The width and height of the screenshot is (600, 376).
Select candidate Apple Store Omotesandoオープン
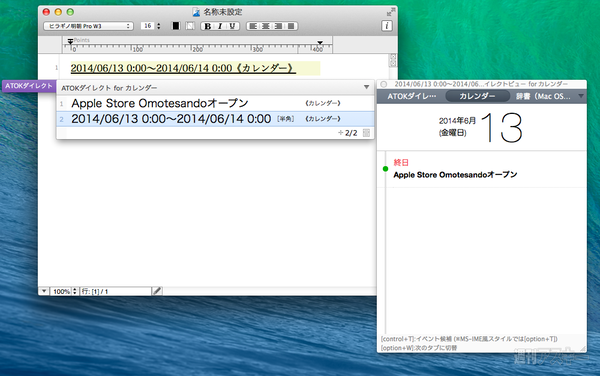tap(215, 103)
